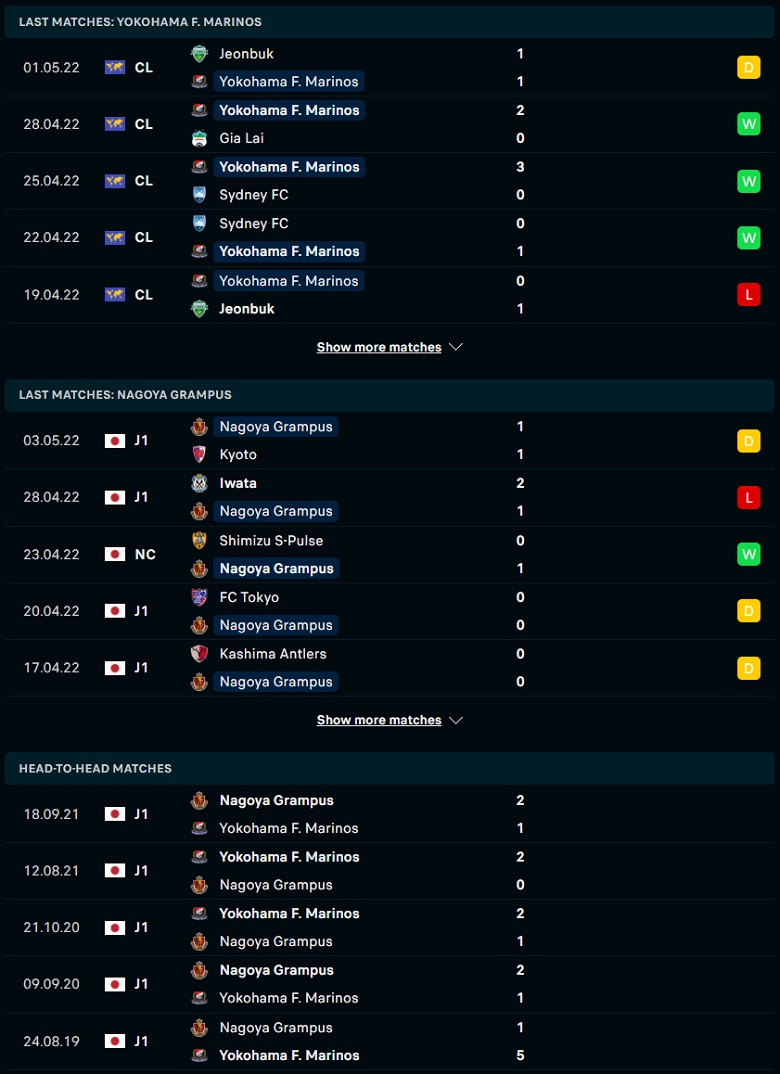
Task: Open the Yokohama F. Marinos link versus Gia Lai
Action: click(289, 110)
